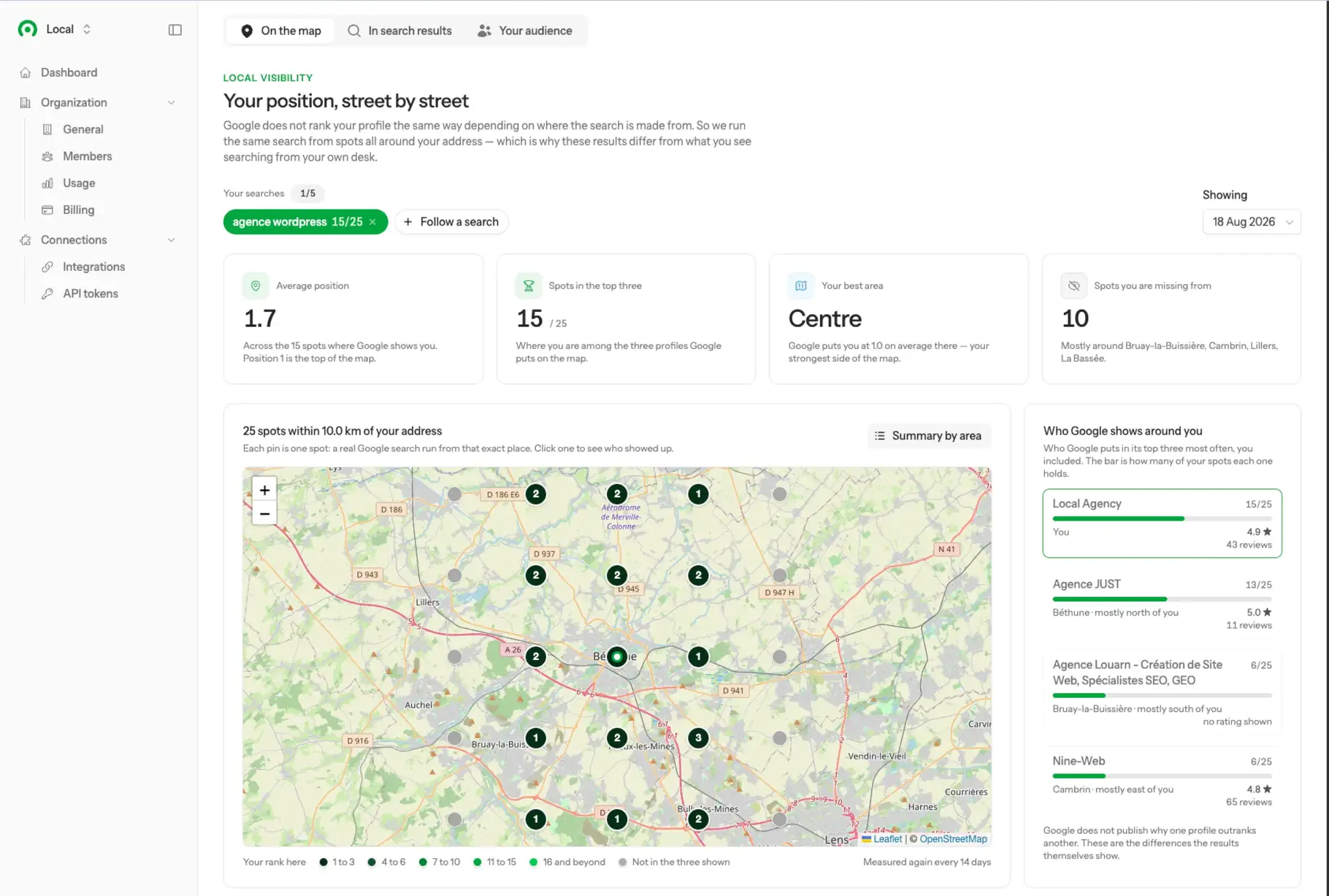Click the gray pin above the D 947 H label

point(780,575)
